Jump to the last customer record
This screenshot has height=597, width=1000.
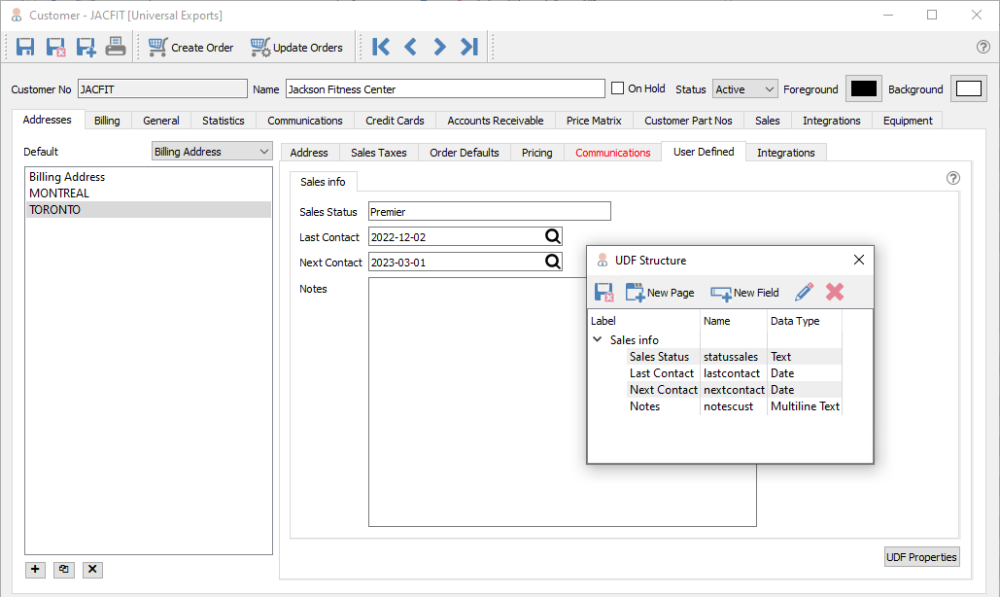(469, 47)
